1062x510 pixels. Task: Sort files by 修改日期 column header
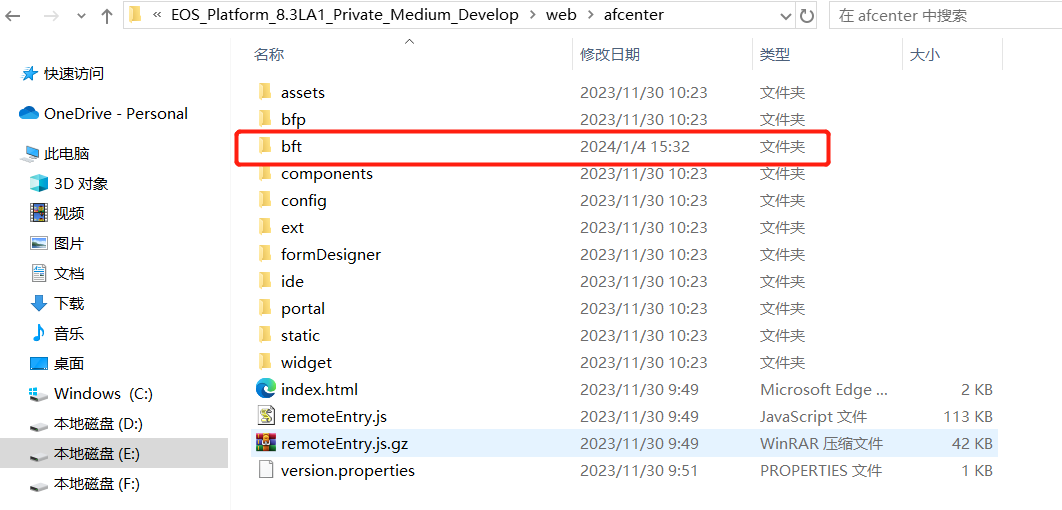click(609, 55)
